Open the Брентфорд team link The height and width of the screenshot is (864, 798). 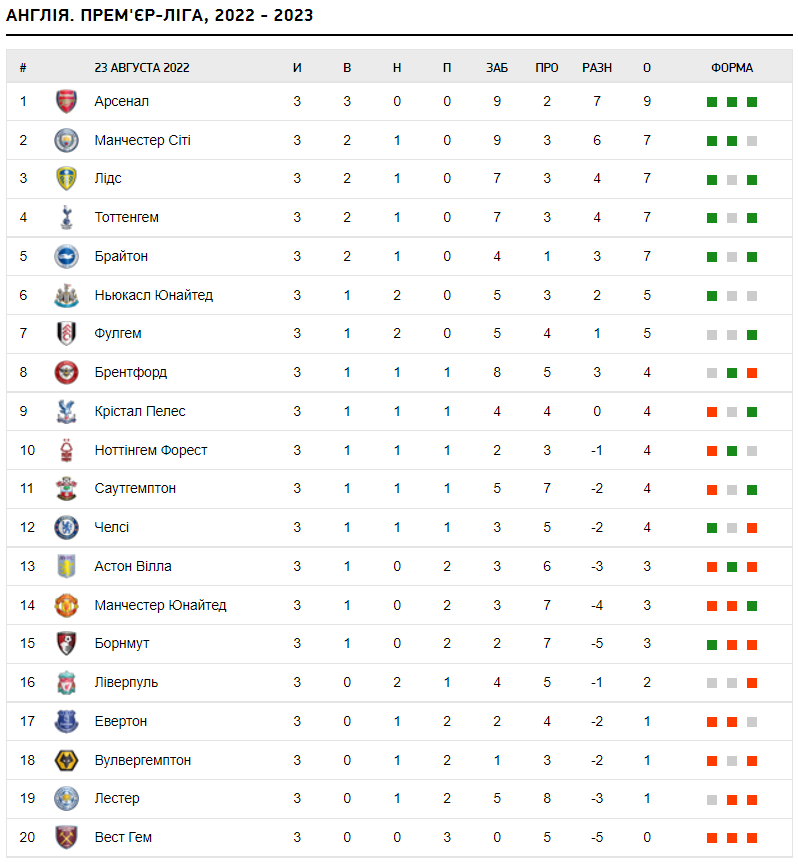[x=131, y=372]
